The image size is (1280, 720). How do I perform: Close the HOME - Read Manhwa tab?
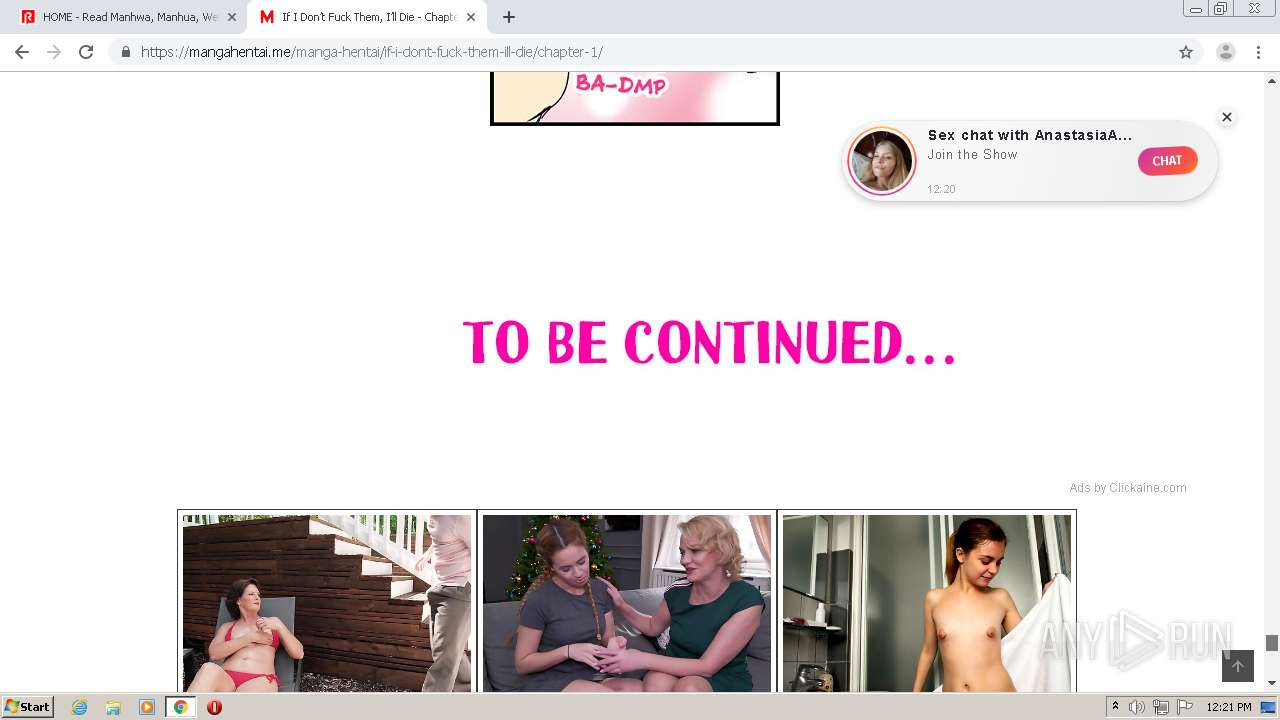click(232, 17)
